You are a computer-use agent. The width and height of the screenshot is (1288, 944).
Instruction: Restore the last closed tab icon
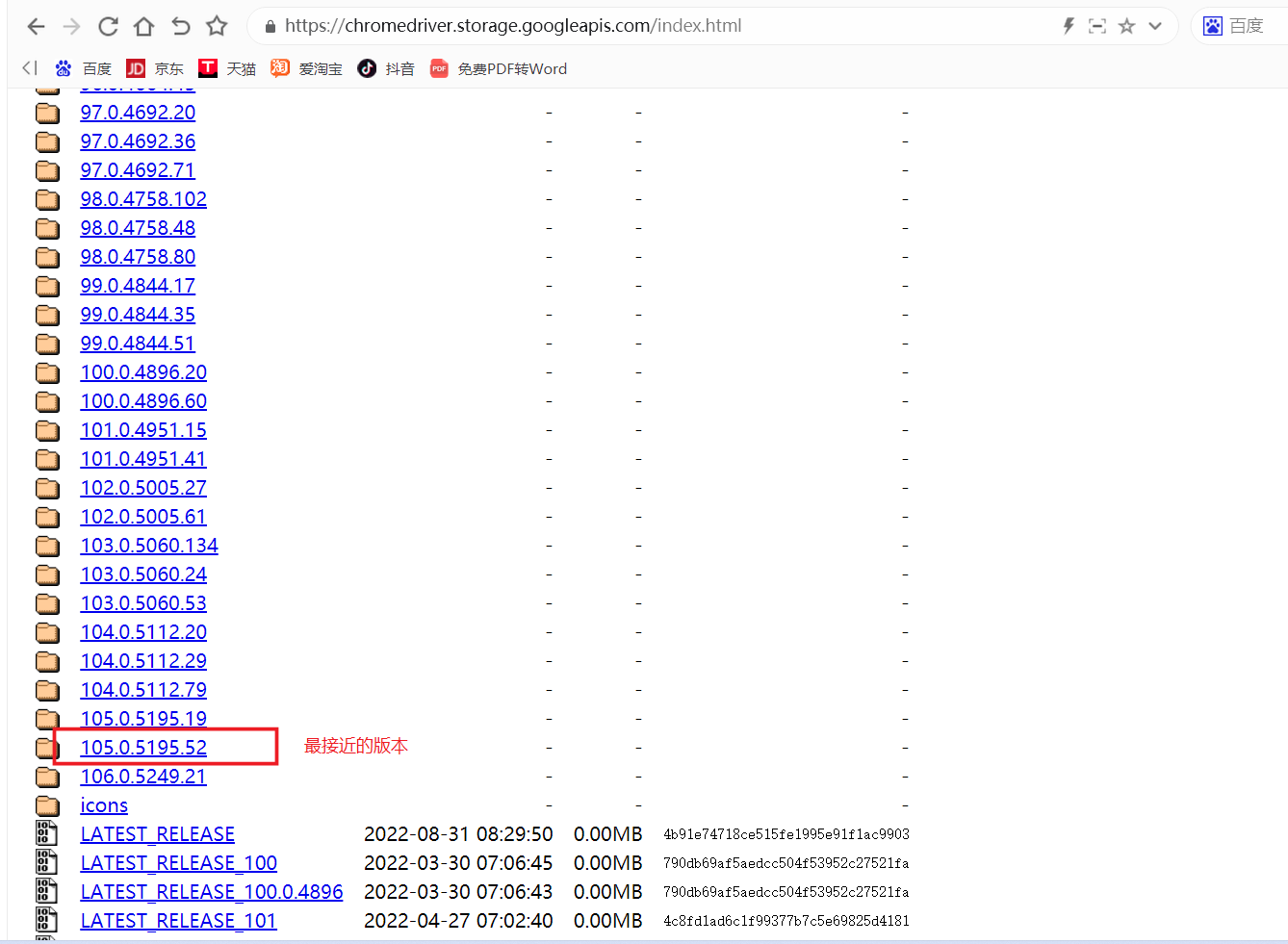pos(180,26)
